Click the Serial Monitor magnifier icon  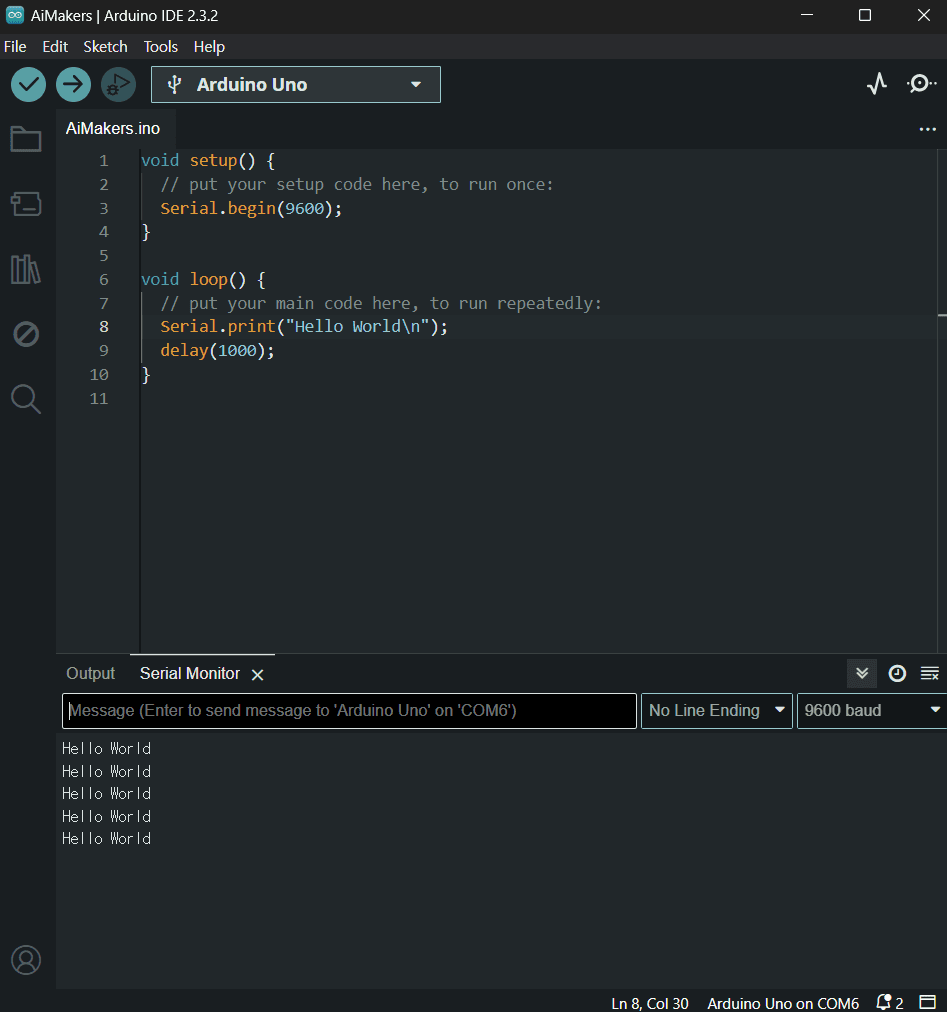[x=921, y=84]
